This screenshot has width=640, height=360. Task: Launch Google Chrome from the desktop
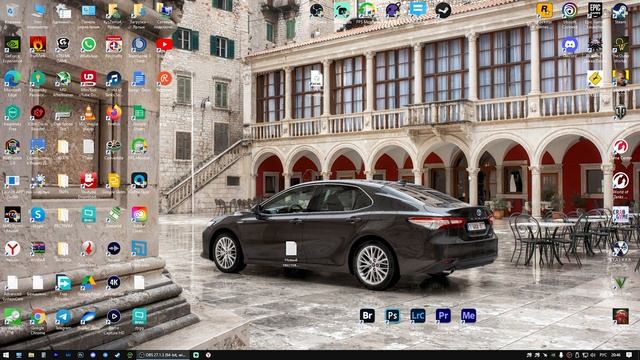point(38,316)
